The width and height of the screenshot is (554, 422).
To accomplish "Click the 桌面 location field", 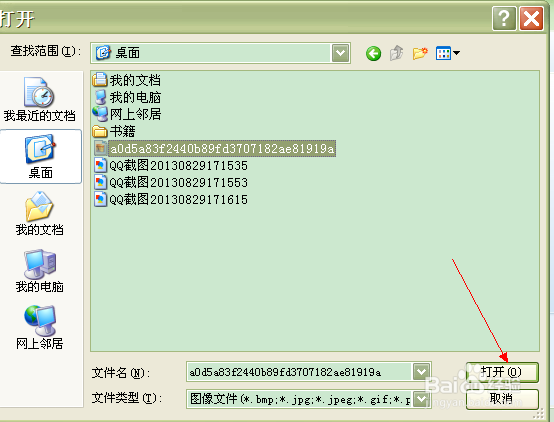I will pyautogui.click(x=211, y=53).
